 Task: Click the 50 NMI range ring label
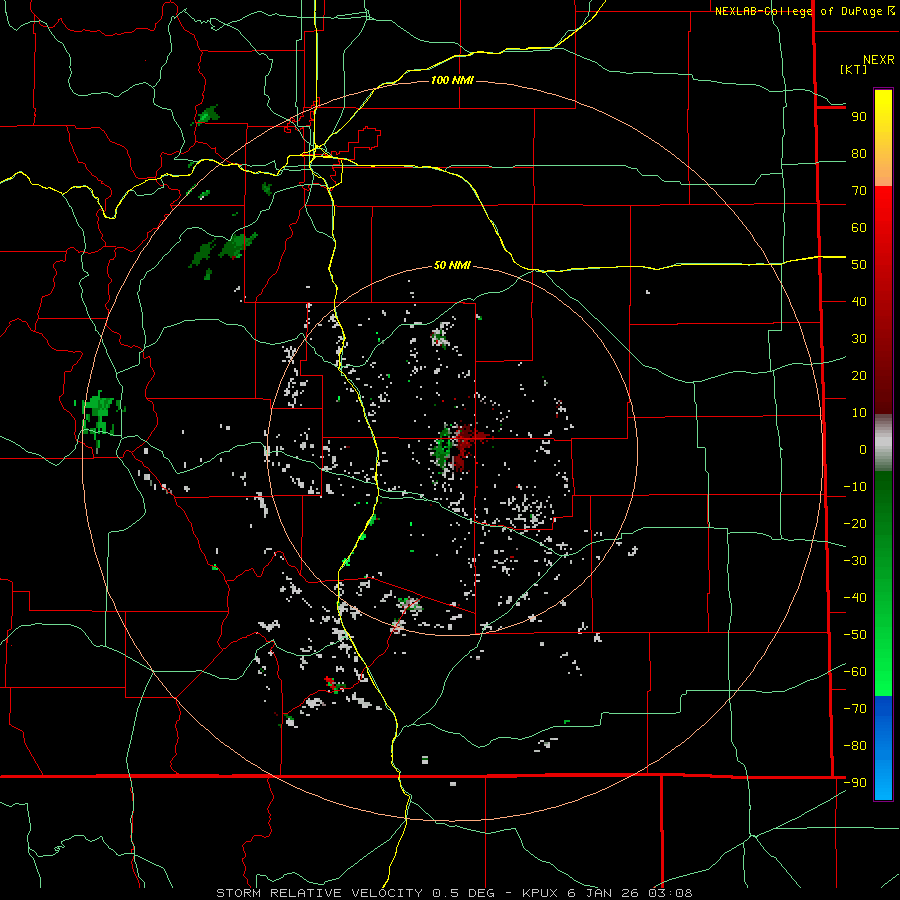452,265
